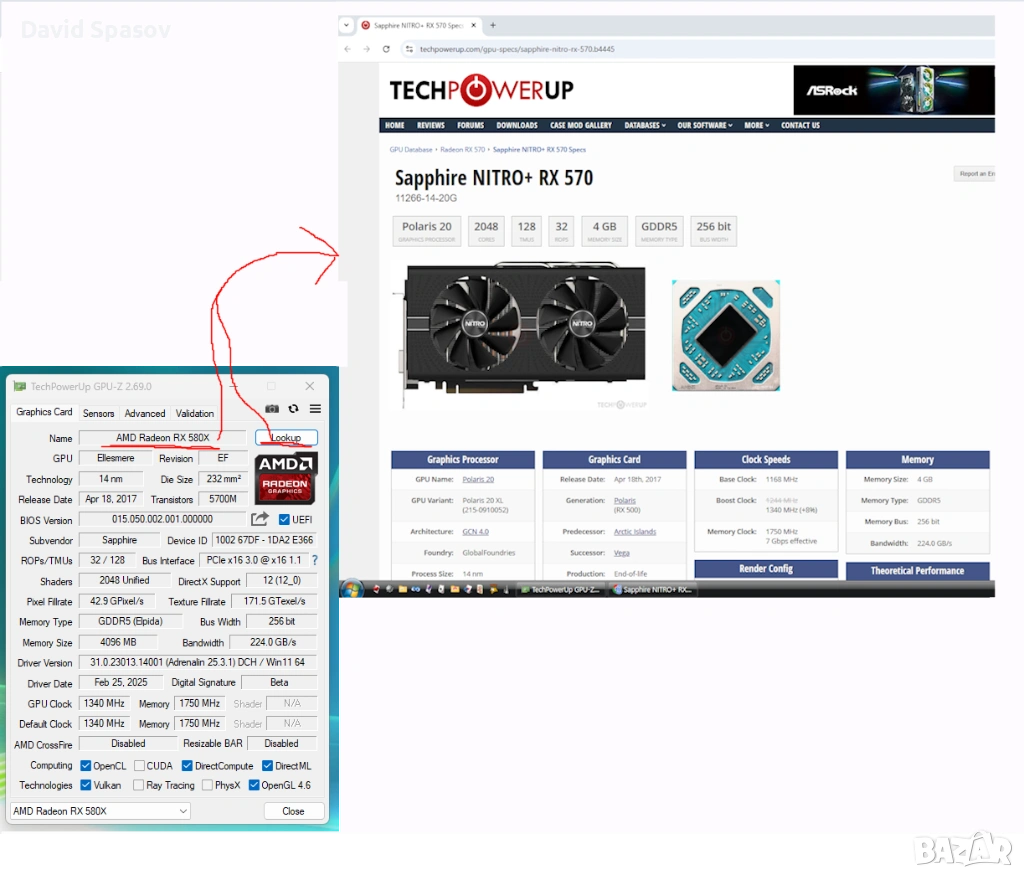Click the Lookup button
The height and width of the screenshot is (878, 1024).
point(286,438)
